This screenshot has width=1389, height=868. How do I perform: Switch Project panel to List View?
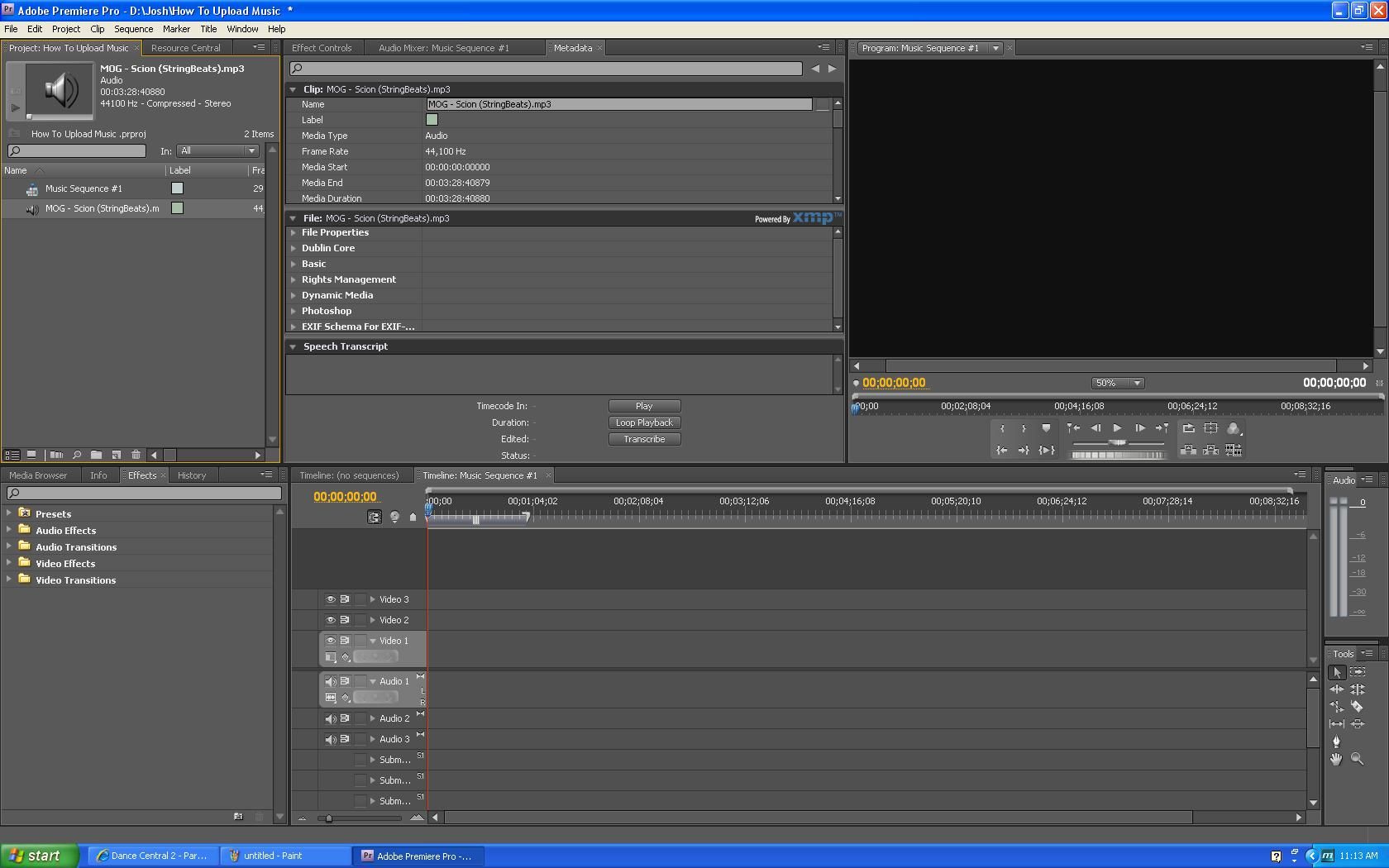(12, 455)
